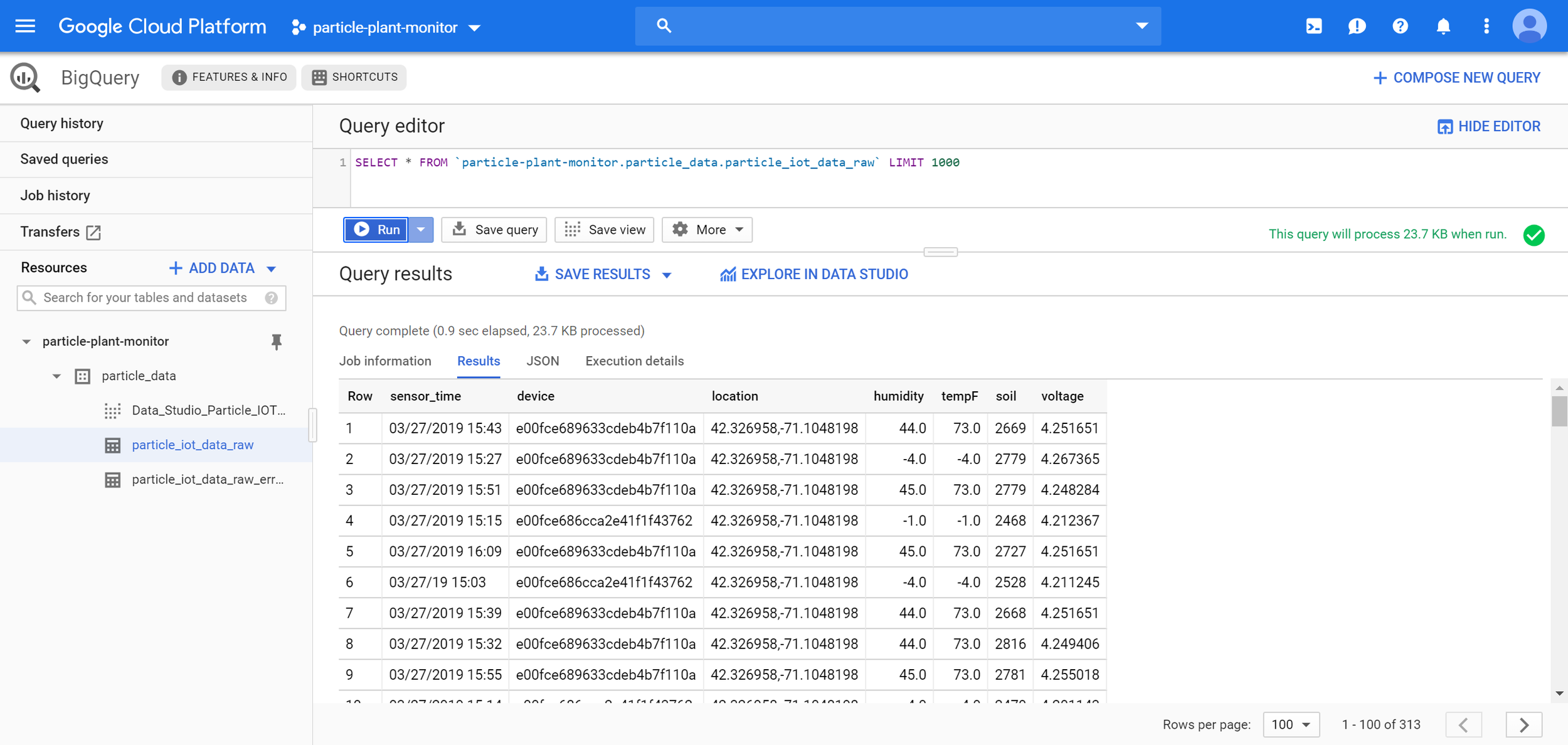This screenshot has width=1568, height=745.
Task: Click the pin icon for particle-plant-monitor
Action: pos(276,342)
